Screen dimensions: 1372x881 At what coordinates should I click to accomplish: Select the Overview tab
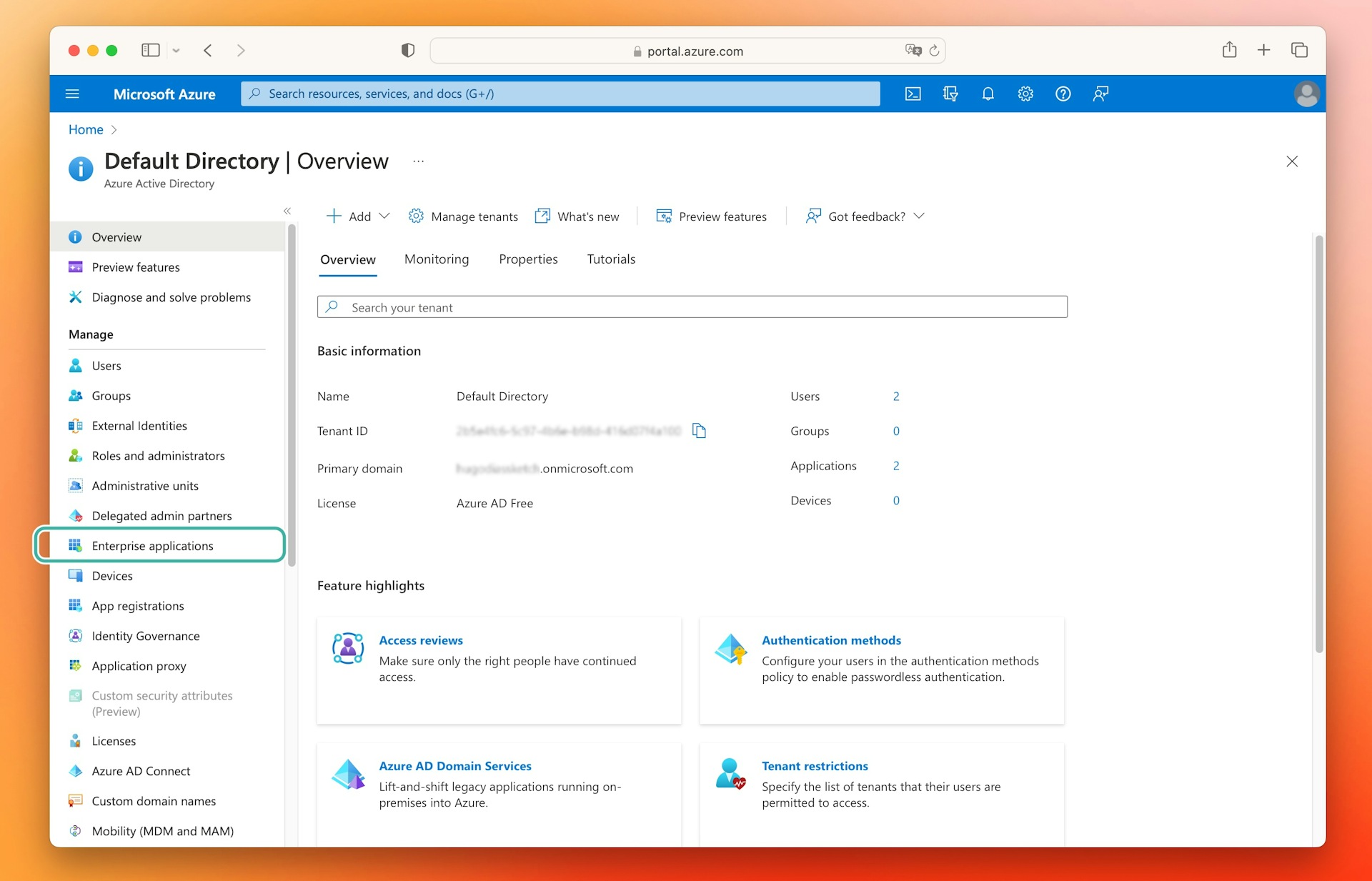click(348, 260)
